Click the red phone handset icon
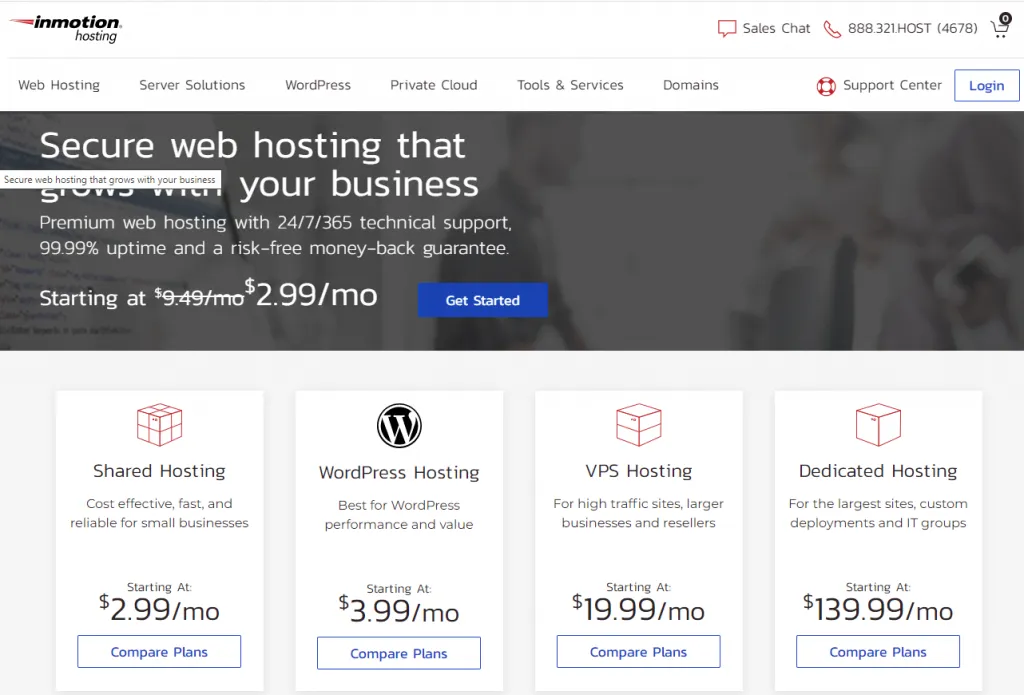1024x695 pixels. point(831,29)
